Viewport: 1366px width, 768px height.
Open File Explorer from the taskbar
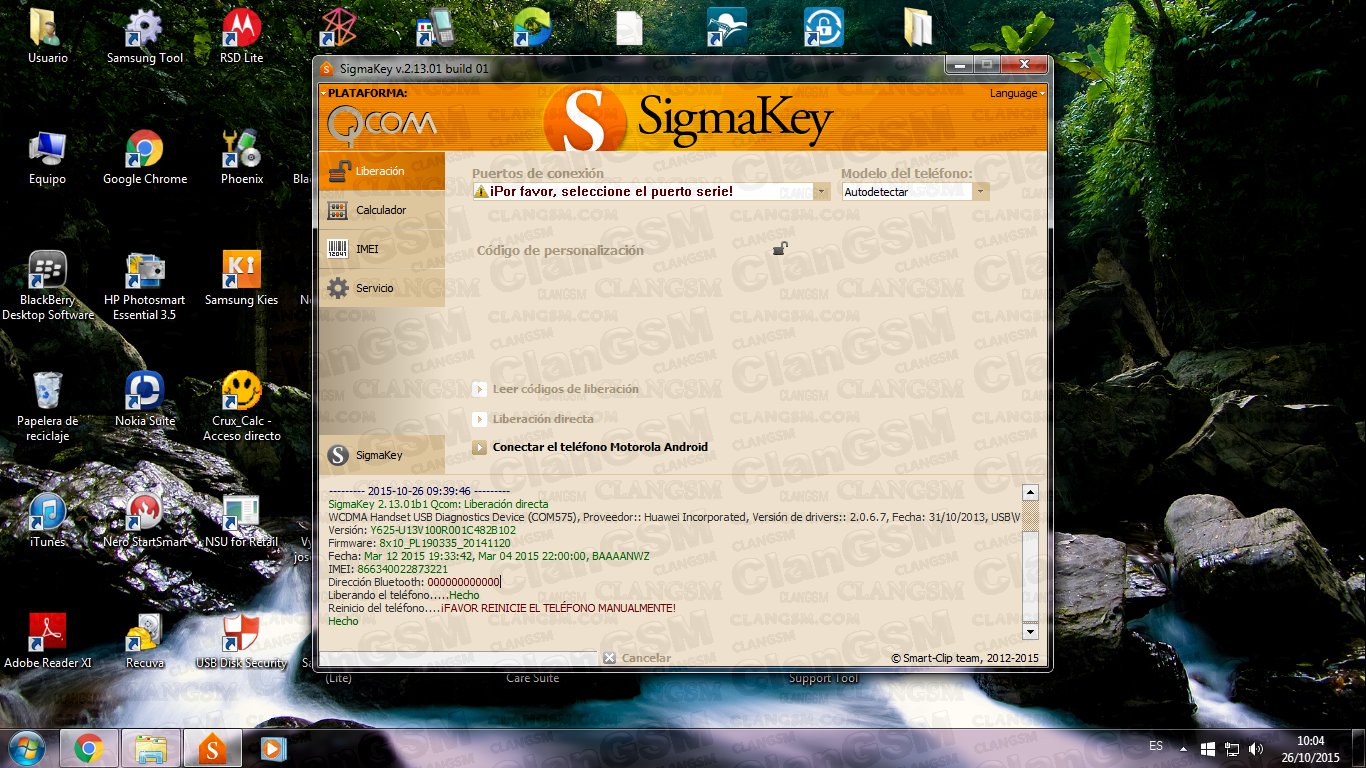[150, 748]
